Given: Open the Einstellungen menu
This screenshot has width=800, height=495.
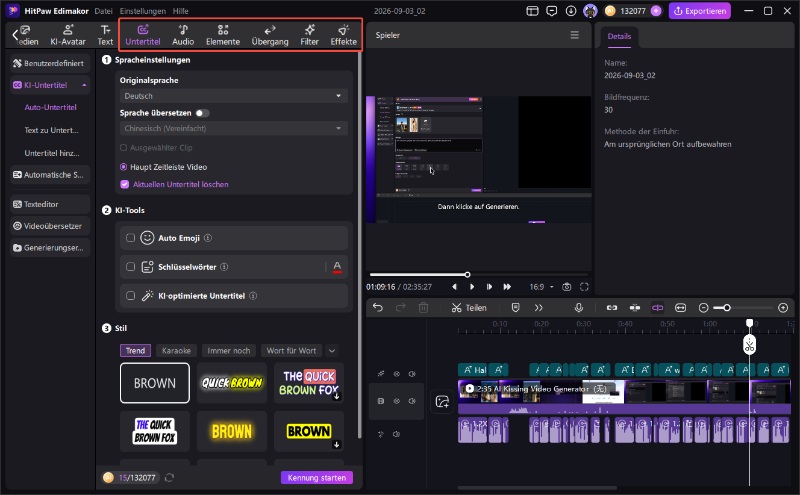Looking at the screenshot, I should (x=142, y=11).
